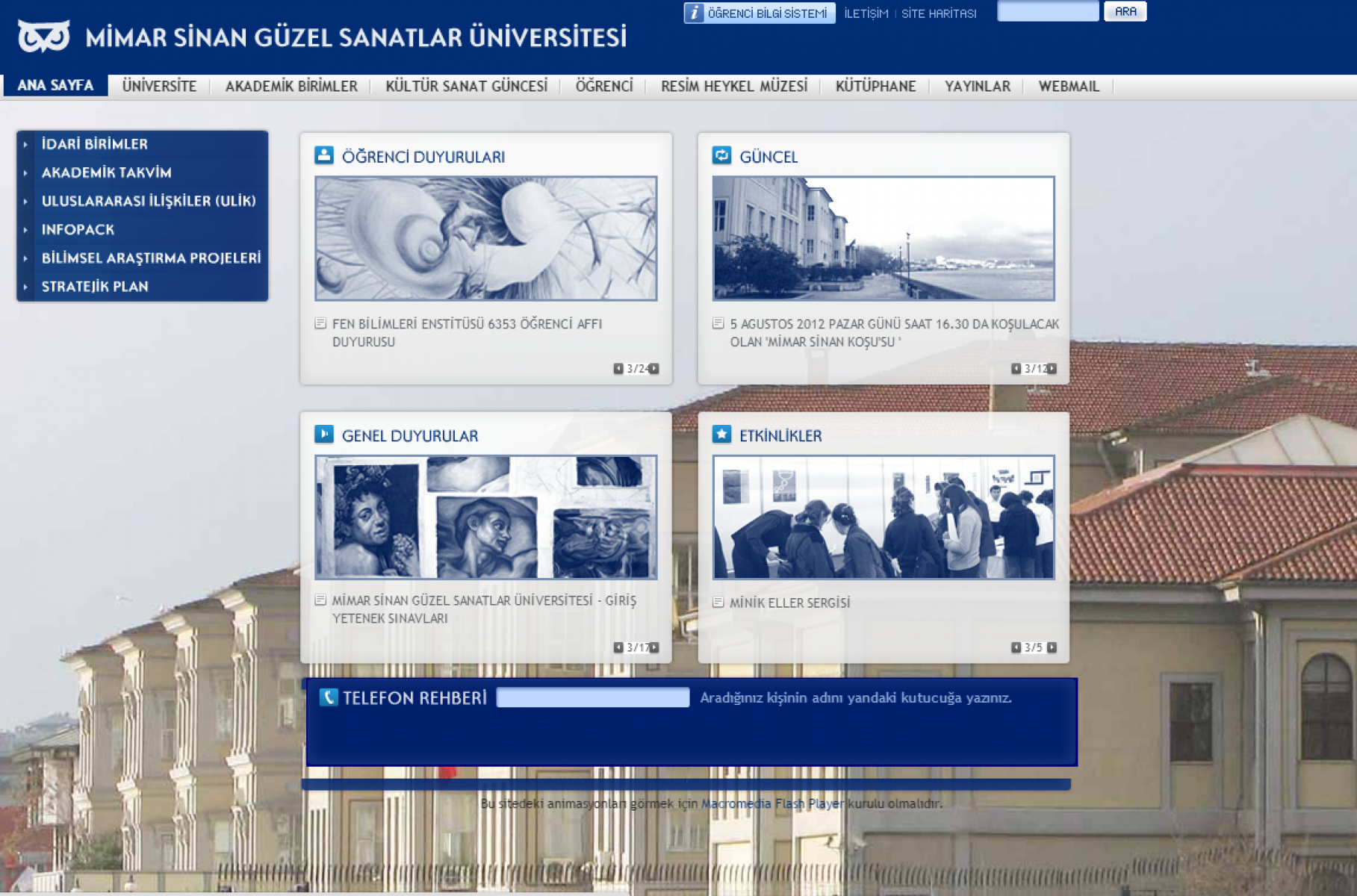Go to previous Güncel news item

click(1016, 369)
